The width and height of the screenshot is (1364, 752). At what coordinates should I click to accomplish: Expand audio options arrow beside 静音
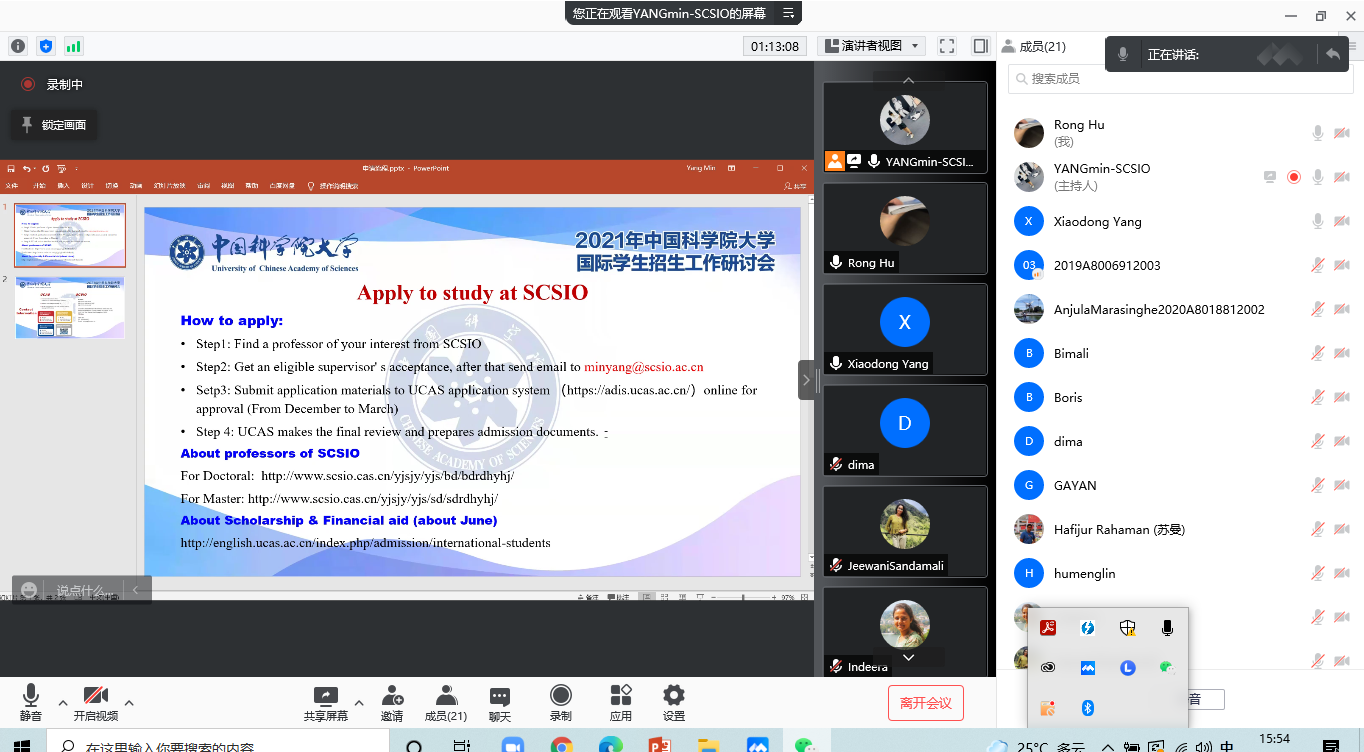[63, 702]
